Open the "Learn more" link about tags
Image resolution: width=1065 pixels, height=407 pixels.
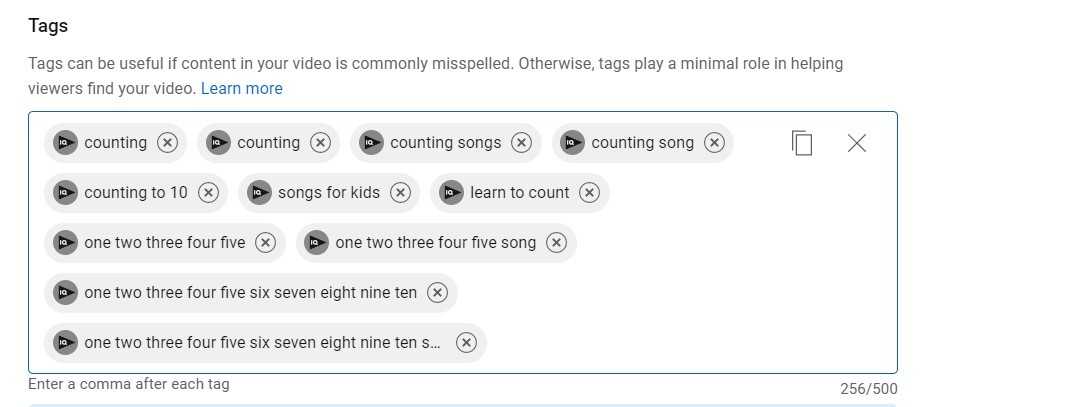pyautogui.click(x=241, y=89)
